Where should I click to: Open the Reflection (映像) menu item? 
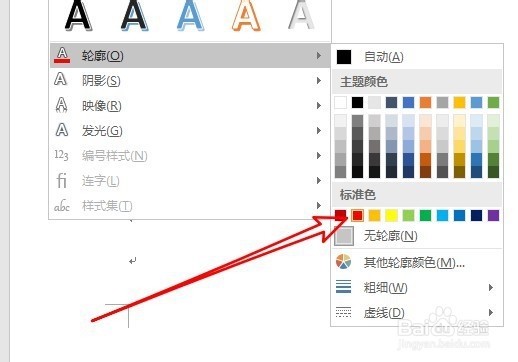[190, 106]
